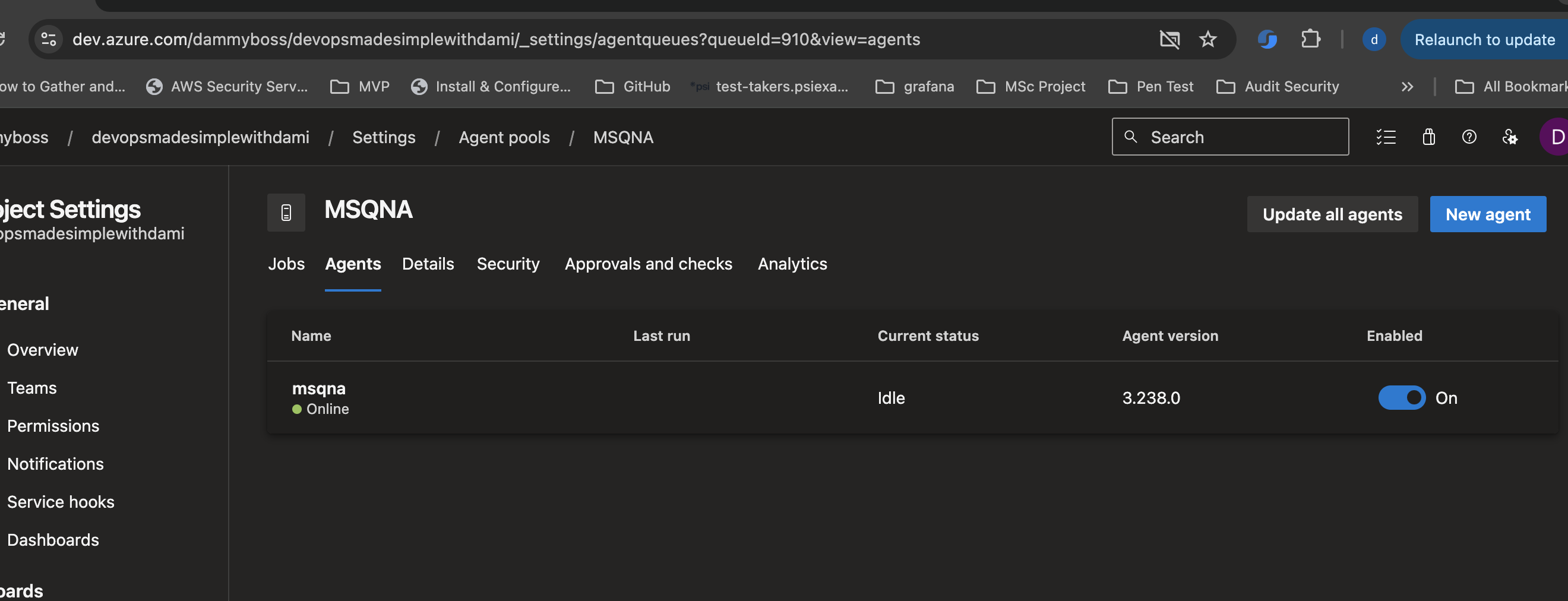Sort by the Name column header
The width and height of the screenshot is (1568, 601).
[x=311, y=336]
